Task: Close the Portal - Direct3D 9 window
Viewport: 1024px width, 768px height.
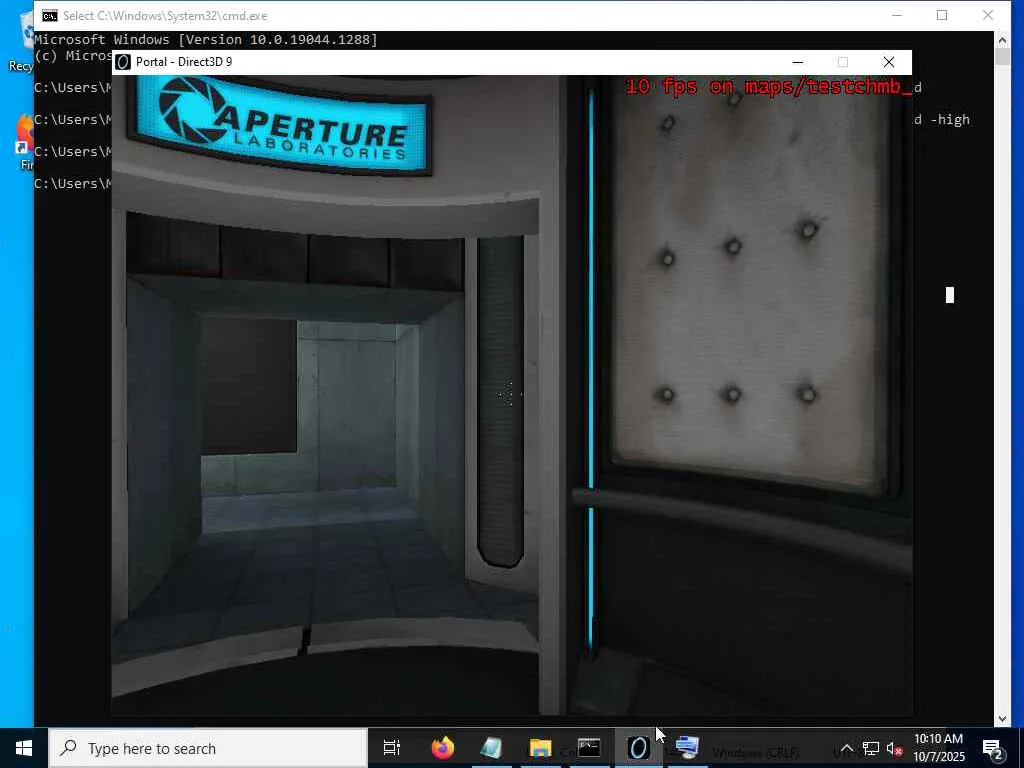Action: pos(889,62)
